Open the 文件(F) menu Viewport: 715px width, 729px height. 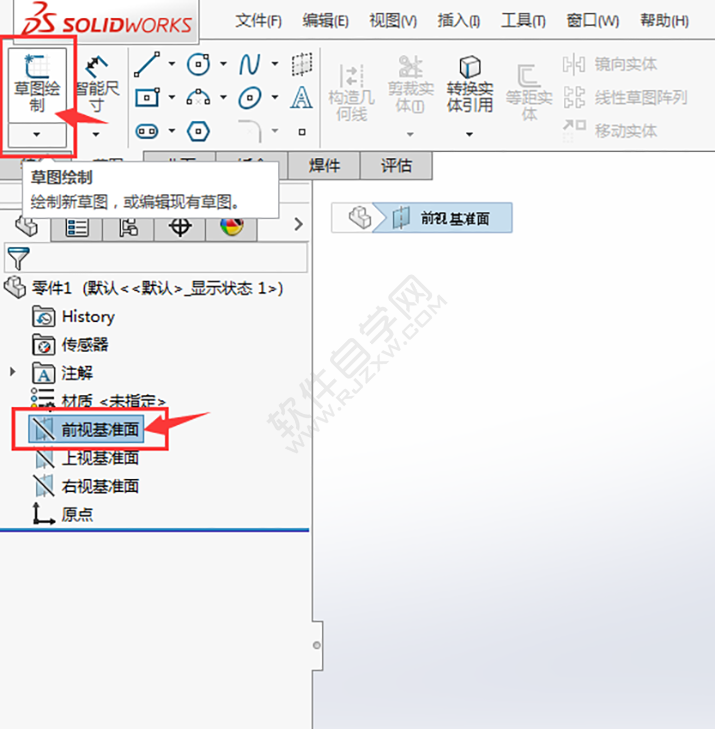(x=258, y=21)
